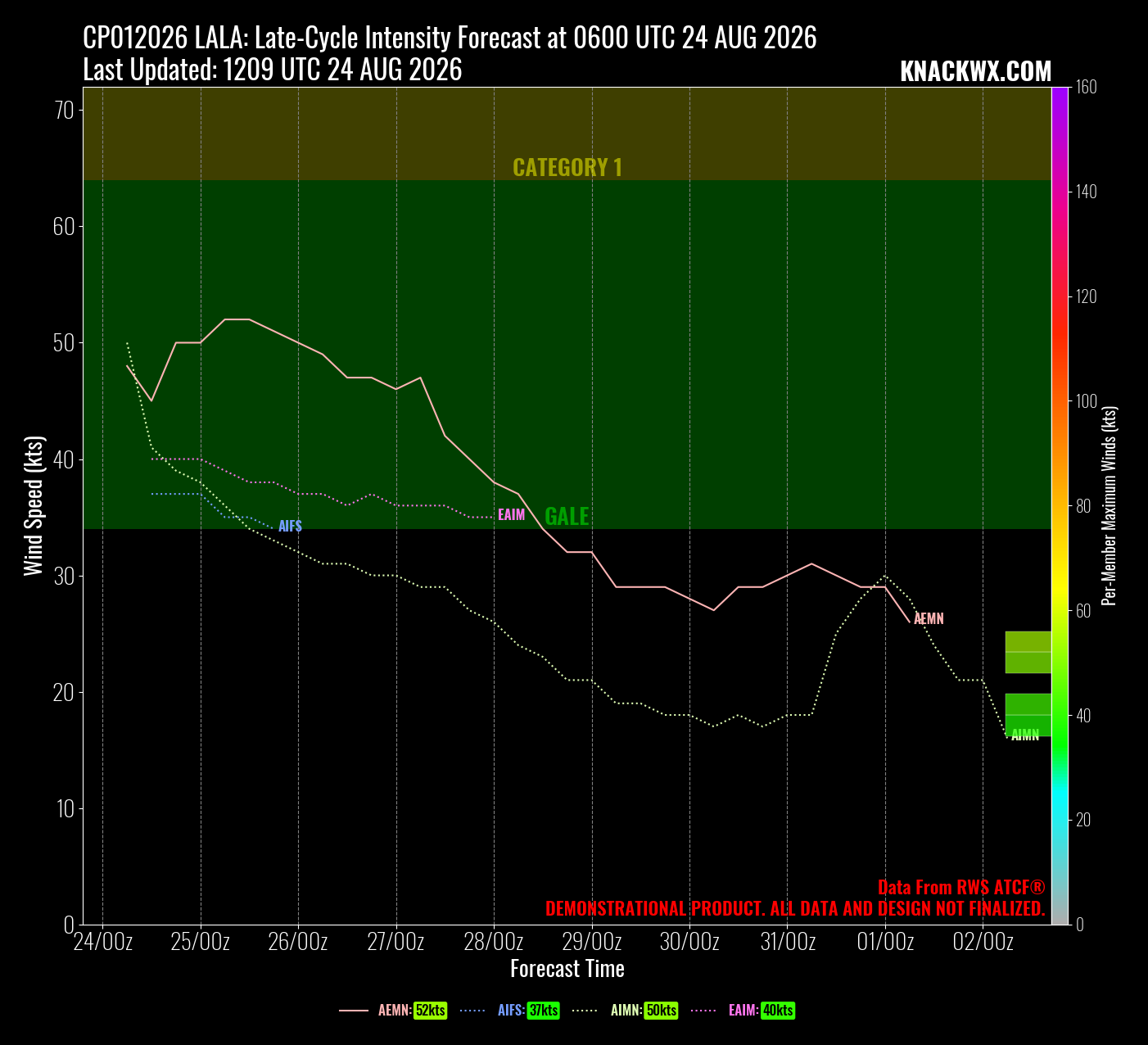Click the 'Data From RWS ATCF®' credit
The width and height of the screenshot is (1148, 1045).
961,888
